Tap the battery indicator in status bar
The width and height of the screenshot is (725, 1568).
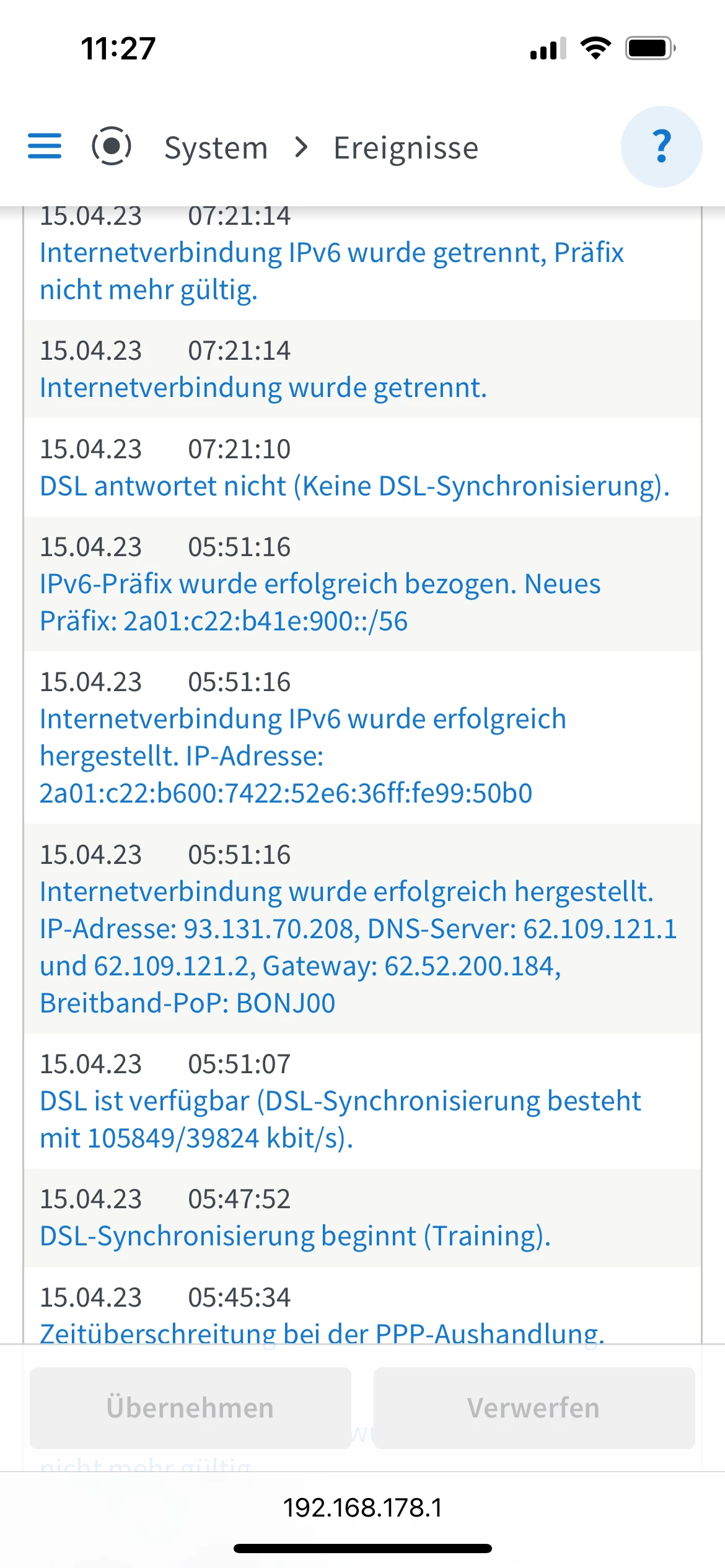(650, 48)
